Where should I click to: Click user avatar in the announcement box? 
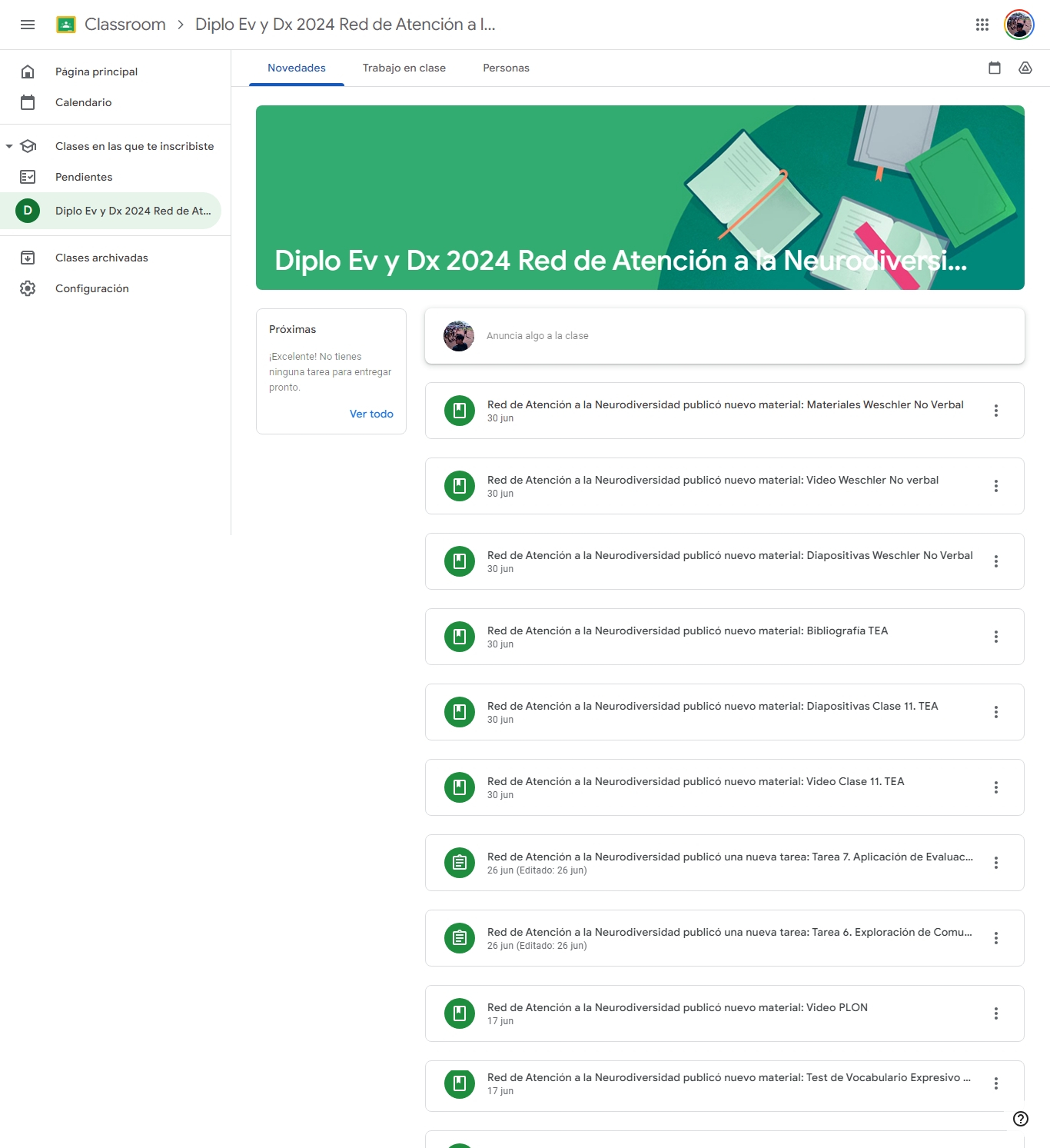459,336
